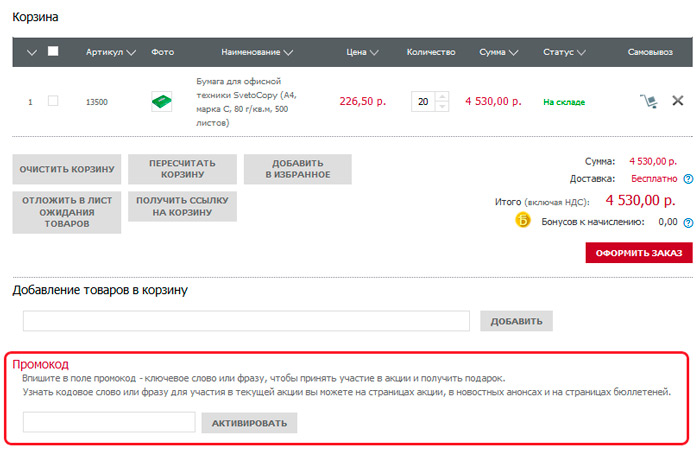Open the Бумага для офисной техники SvetoCopy product name
700x451 pixels.
tap(246, 102)
